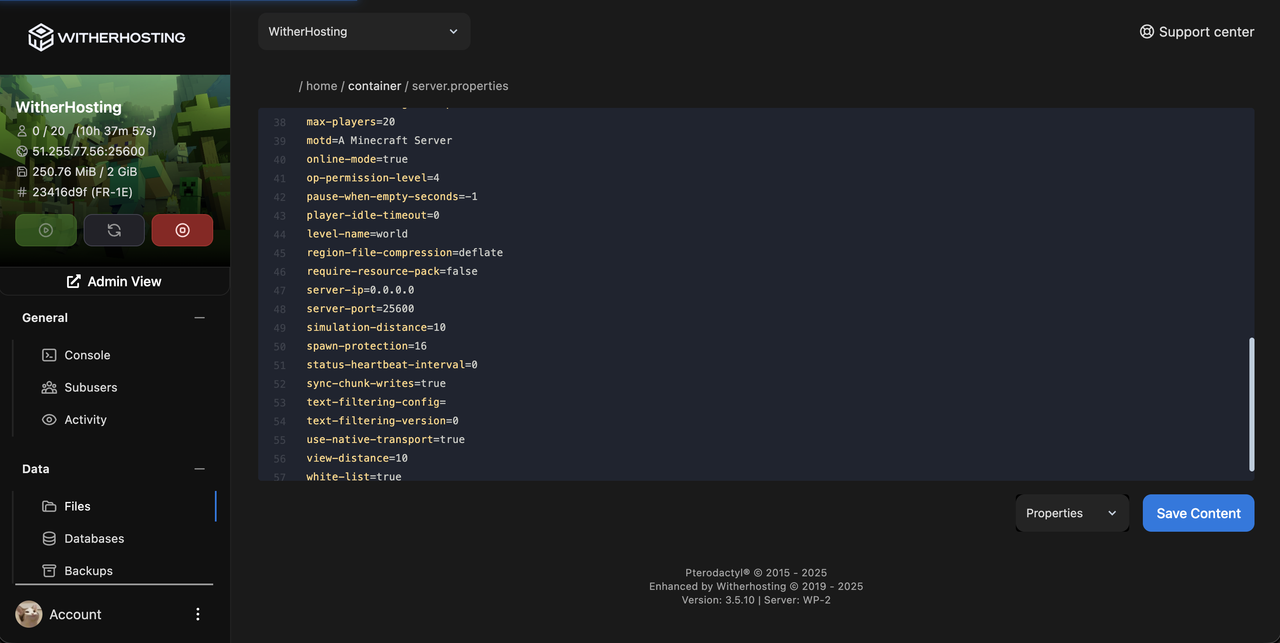
Task: Restart the server with the refresh button
Action: tap(114, 230)
